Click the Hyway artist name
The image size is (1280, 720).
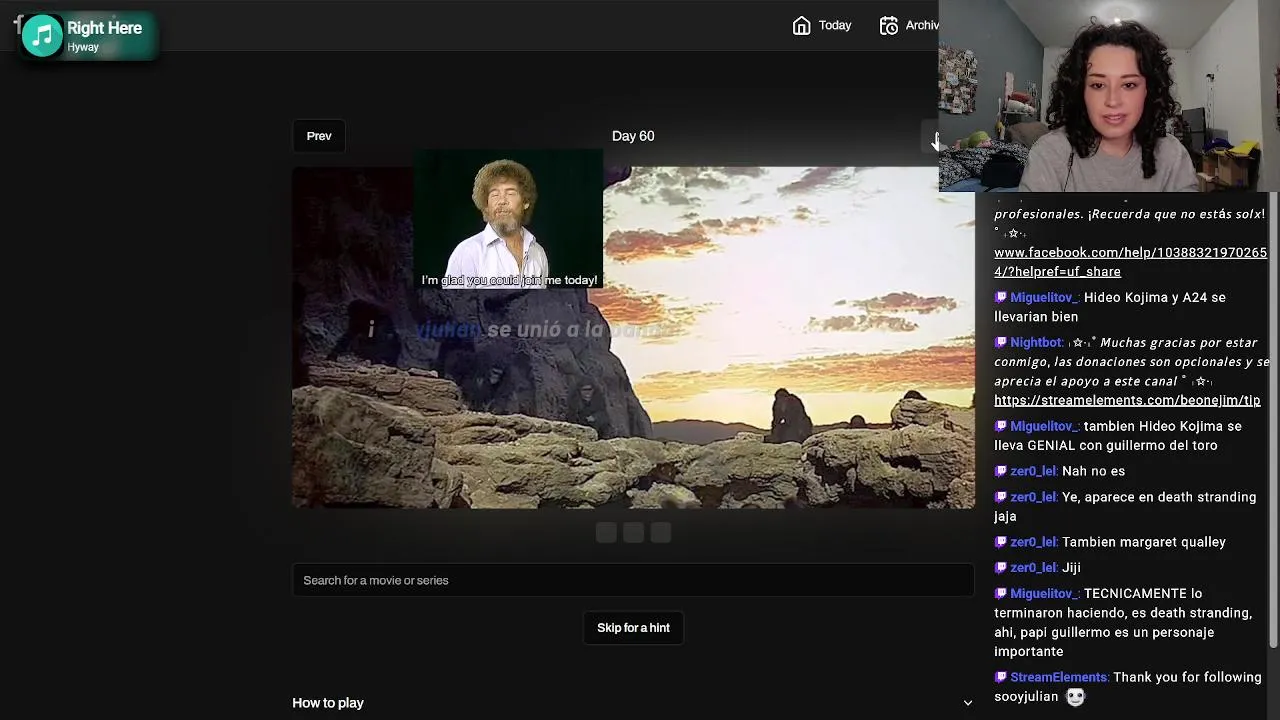(x=83, y=47)
